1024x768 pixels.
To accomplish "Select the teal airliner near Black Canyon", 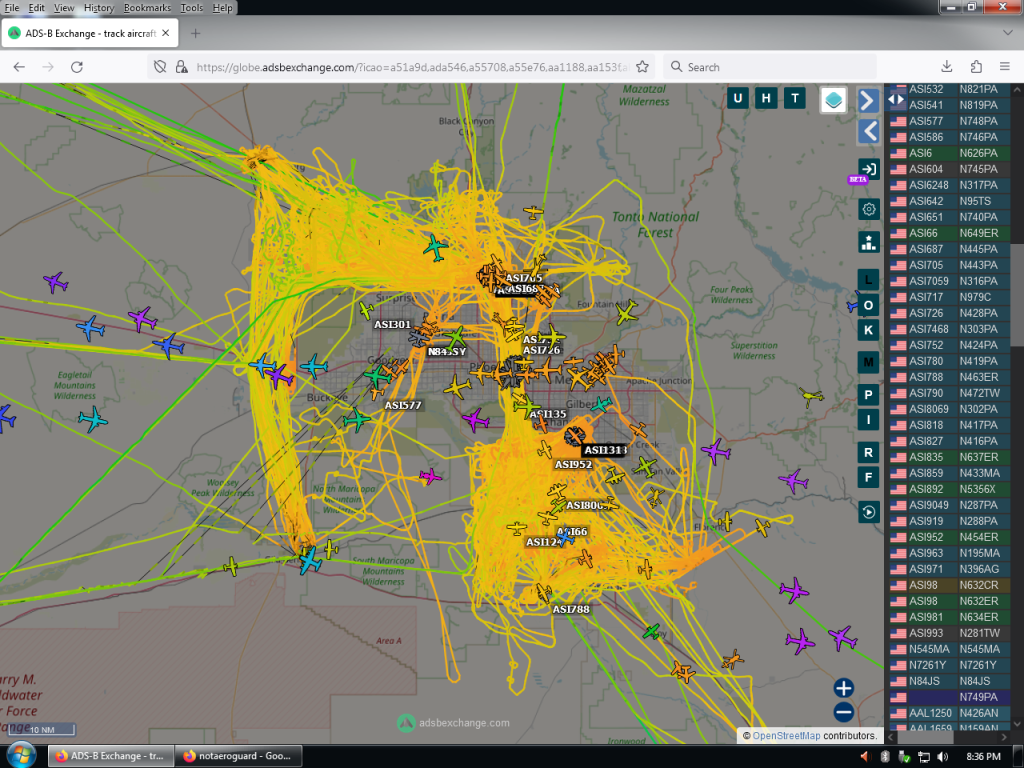I will (x=436, y=248).
